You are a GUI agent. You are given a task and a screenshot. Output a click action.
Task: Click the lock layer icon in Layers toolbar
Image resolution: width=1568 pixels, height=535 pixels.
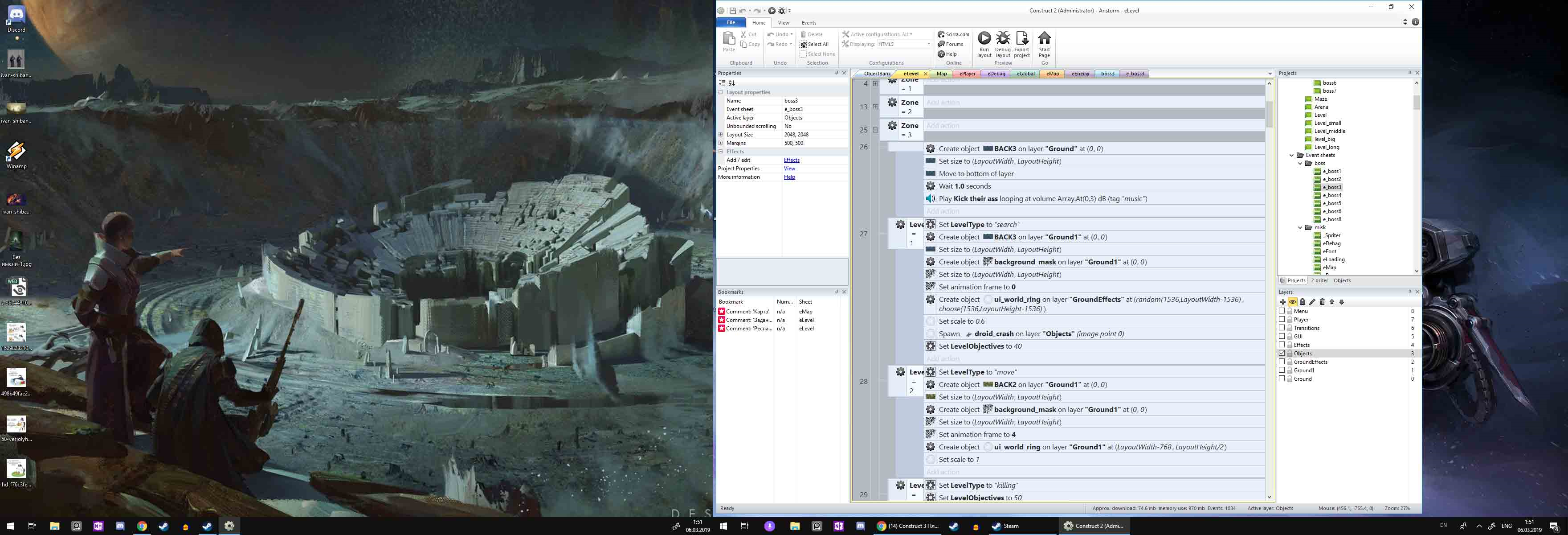click(1303, 302)
